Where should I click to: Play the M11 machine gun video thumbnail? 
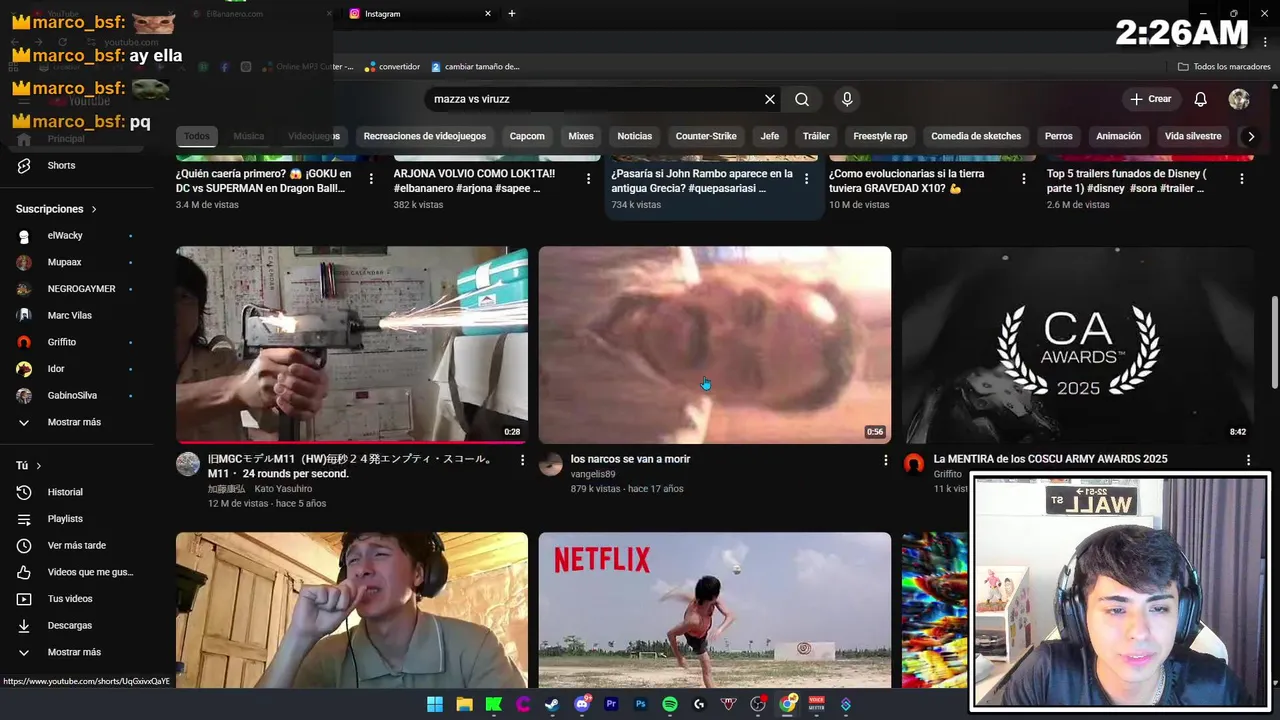click(x=352, y=345)
